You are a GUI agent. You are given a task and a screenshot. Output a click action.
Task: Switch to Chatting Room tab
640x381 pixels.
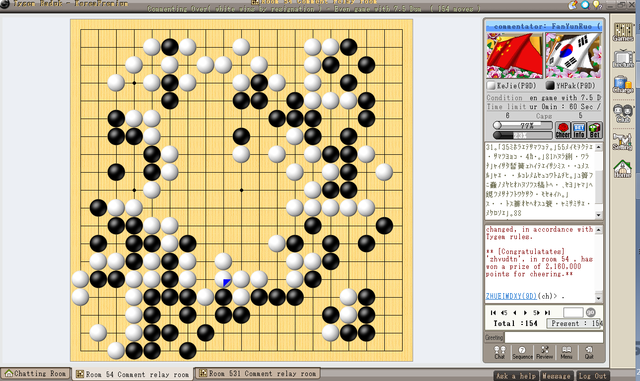pyautogui.click(x=36, y=374)
